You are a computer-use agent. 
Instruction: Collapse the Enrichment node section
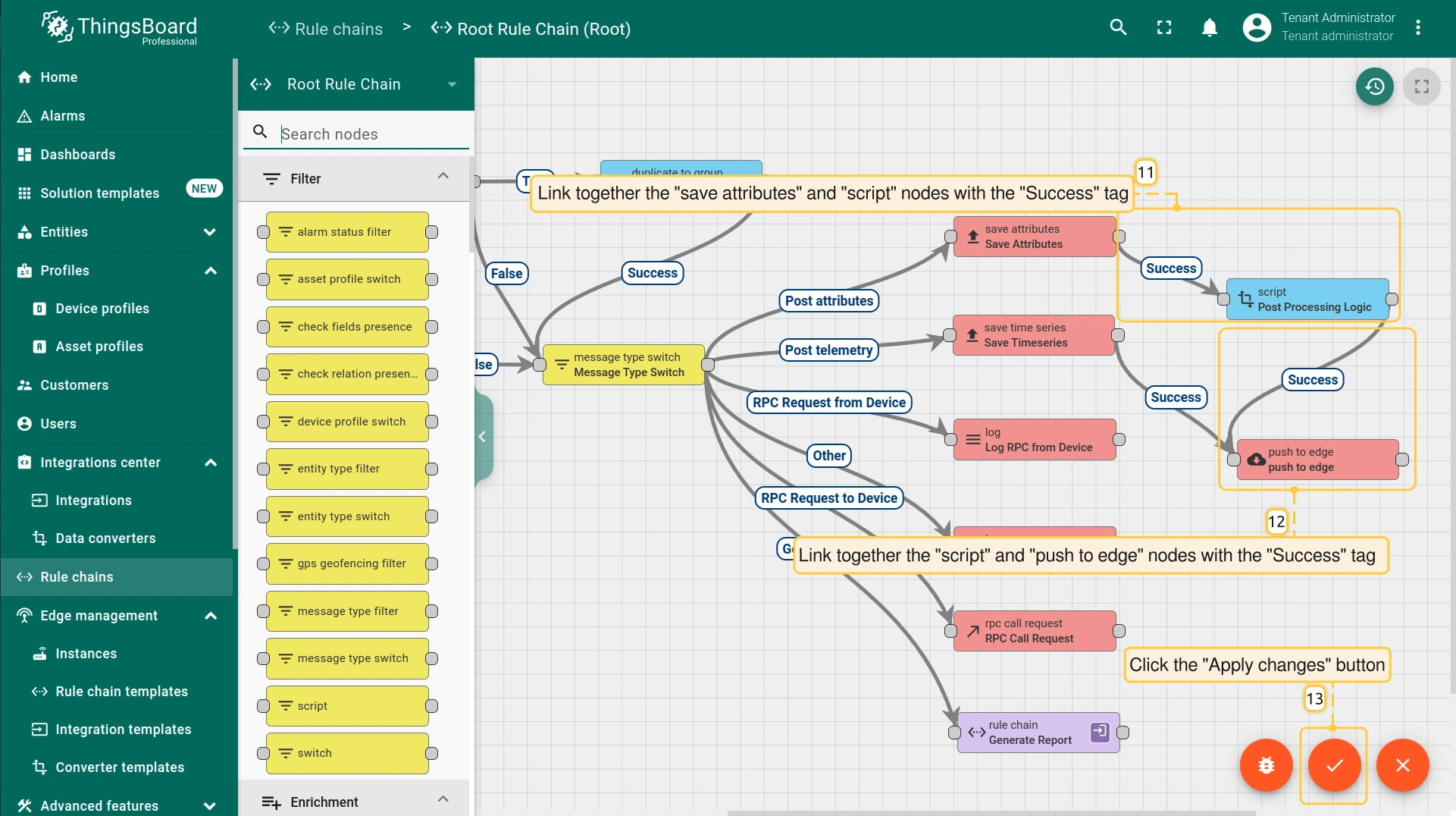(x=443, y=800)
